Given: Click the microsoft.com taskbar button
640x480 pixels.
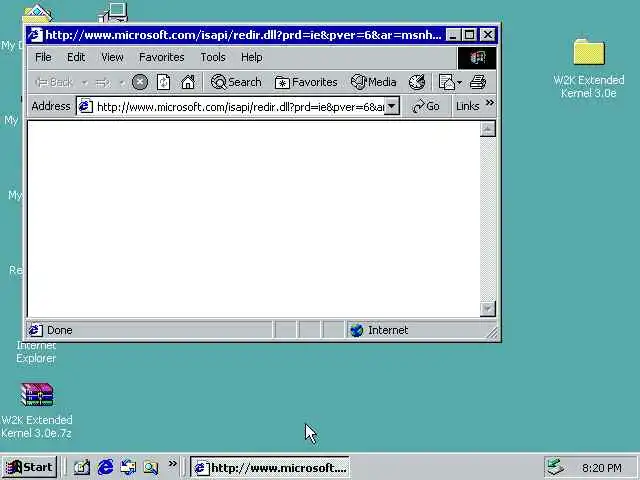Looking at the screenshot, I should pos(270,467).
